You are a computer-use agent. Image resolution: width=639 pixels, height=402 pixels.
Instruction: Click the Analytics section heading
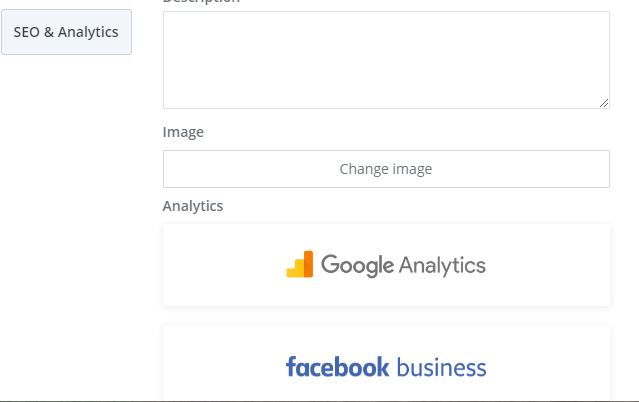(193, 206)
